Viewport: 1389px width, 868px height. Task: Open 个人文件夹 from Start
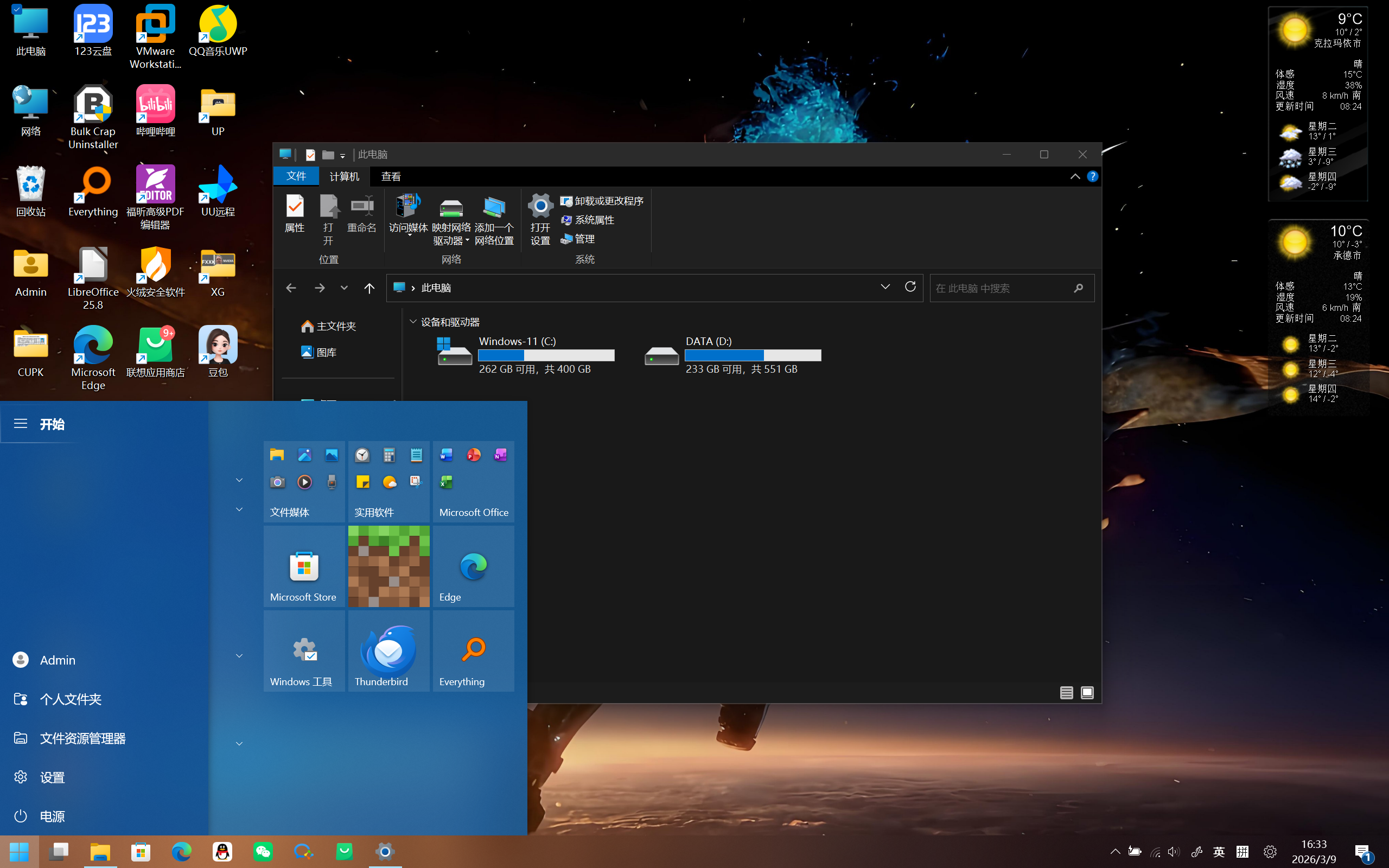pyautogui.click(x=104, y=699)
